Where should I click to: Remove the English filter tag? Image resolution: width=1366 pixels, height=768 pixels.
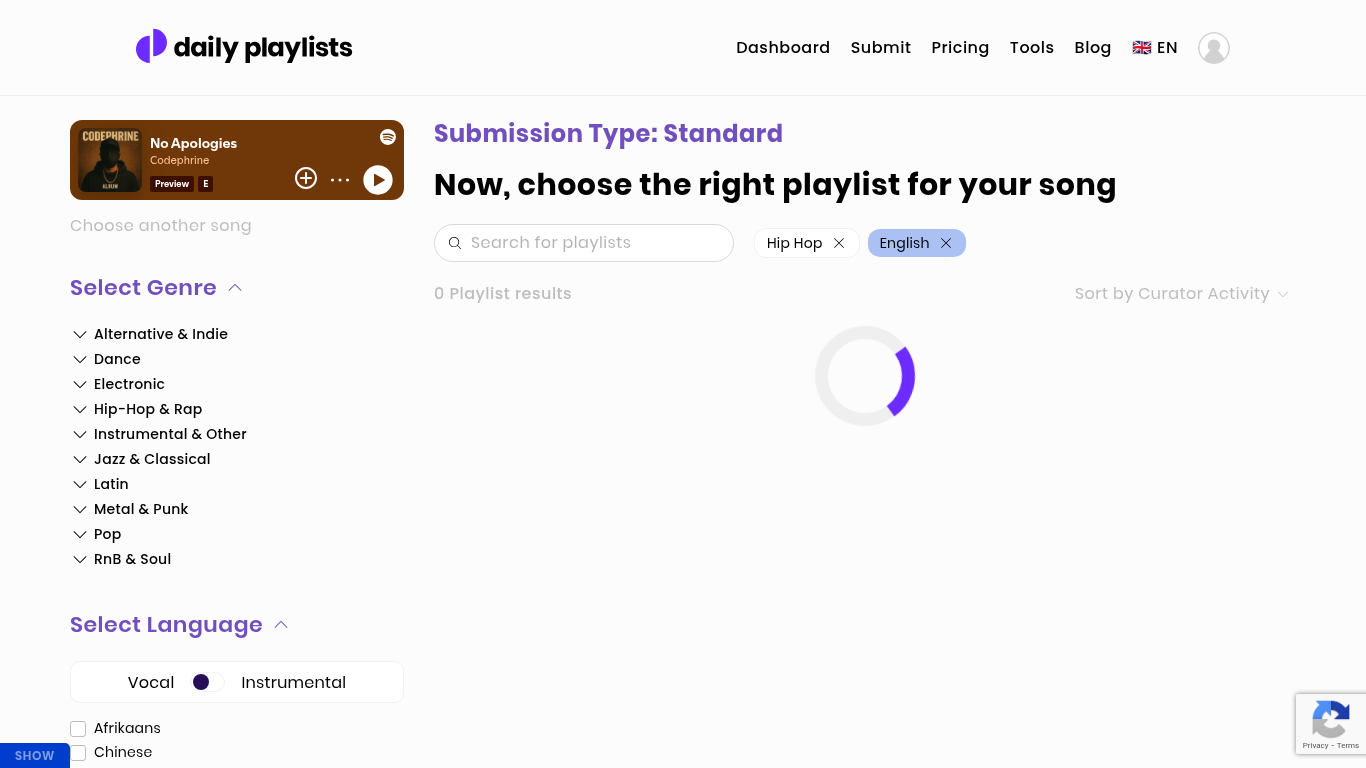[946, 243]
